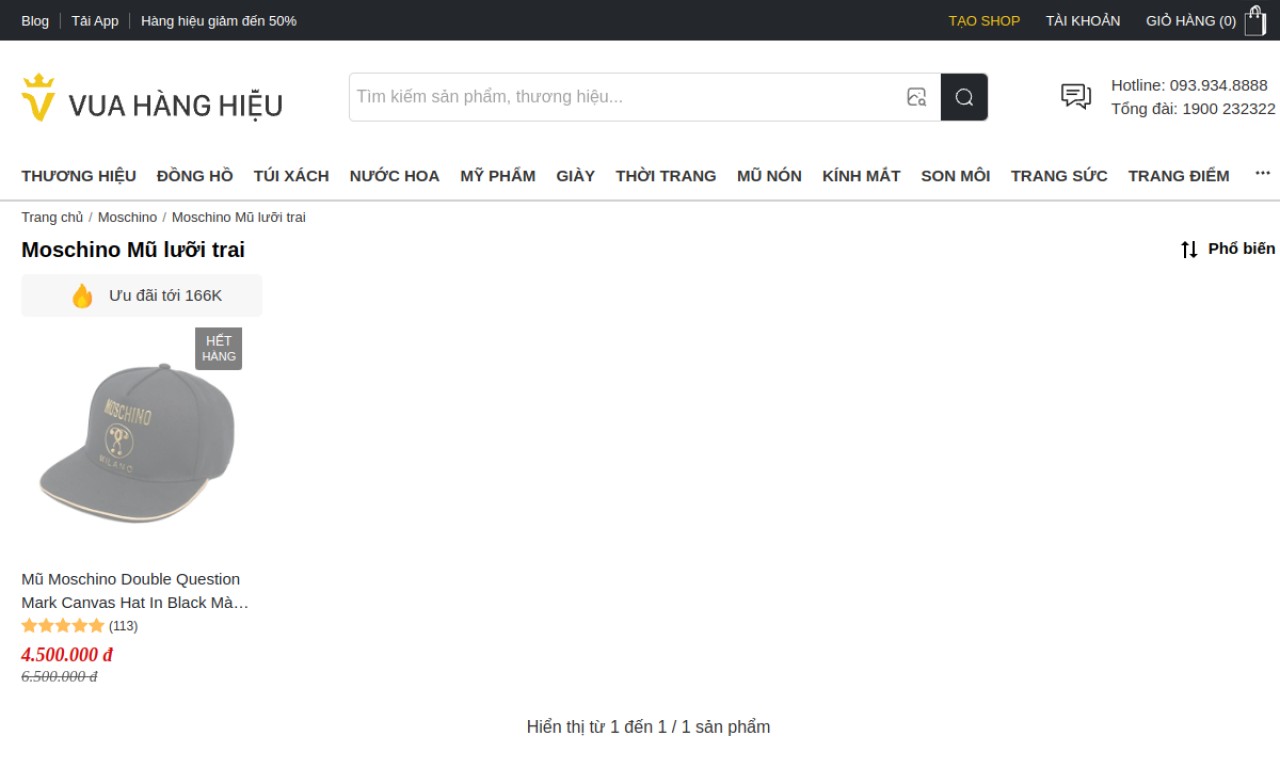Click the Tải App link
1280x768 pixels.
click(95, 21)
